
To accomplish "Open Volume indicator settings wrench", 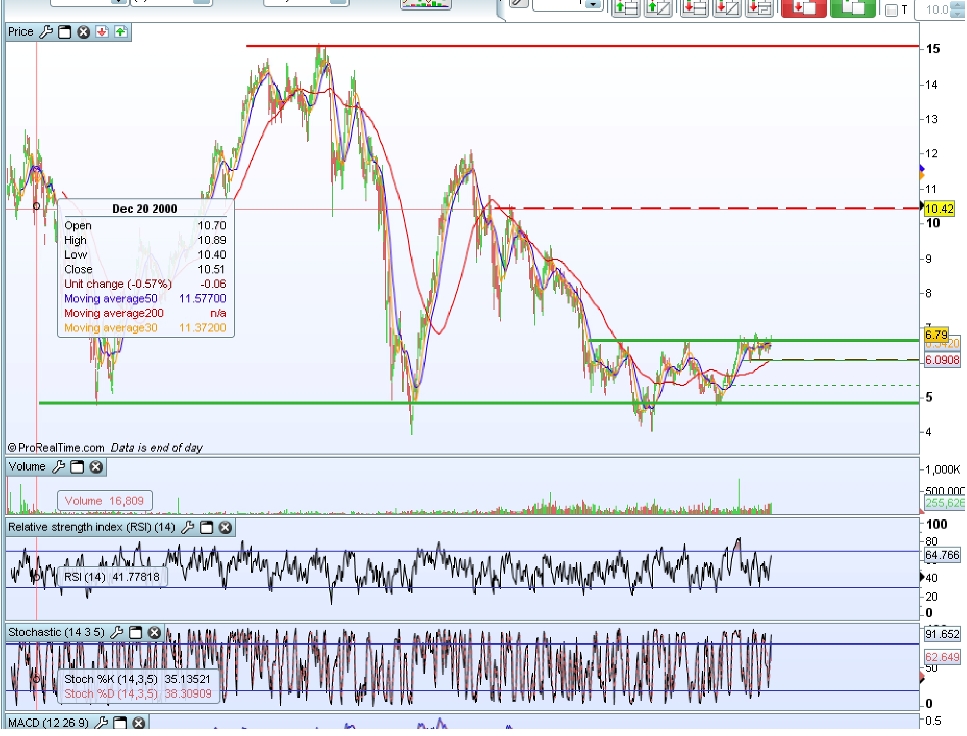I will pos(59,467).
